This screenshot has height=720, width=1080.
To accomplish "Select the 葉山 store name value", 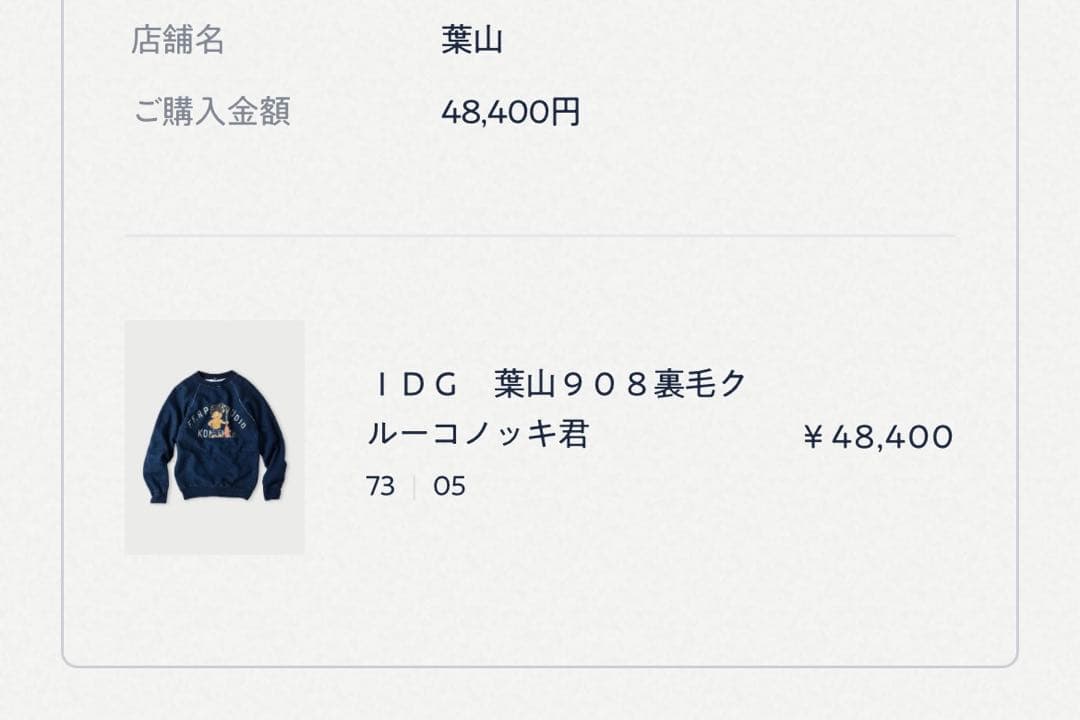I will (x=471, y=41).
